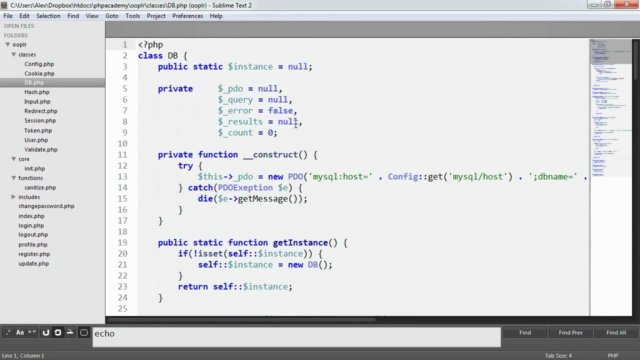Click the 'Line 1, Column 1' status text

coord(23,356)
